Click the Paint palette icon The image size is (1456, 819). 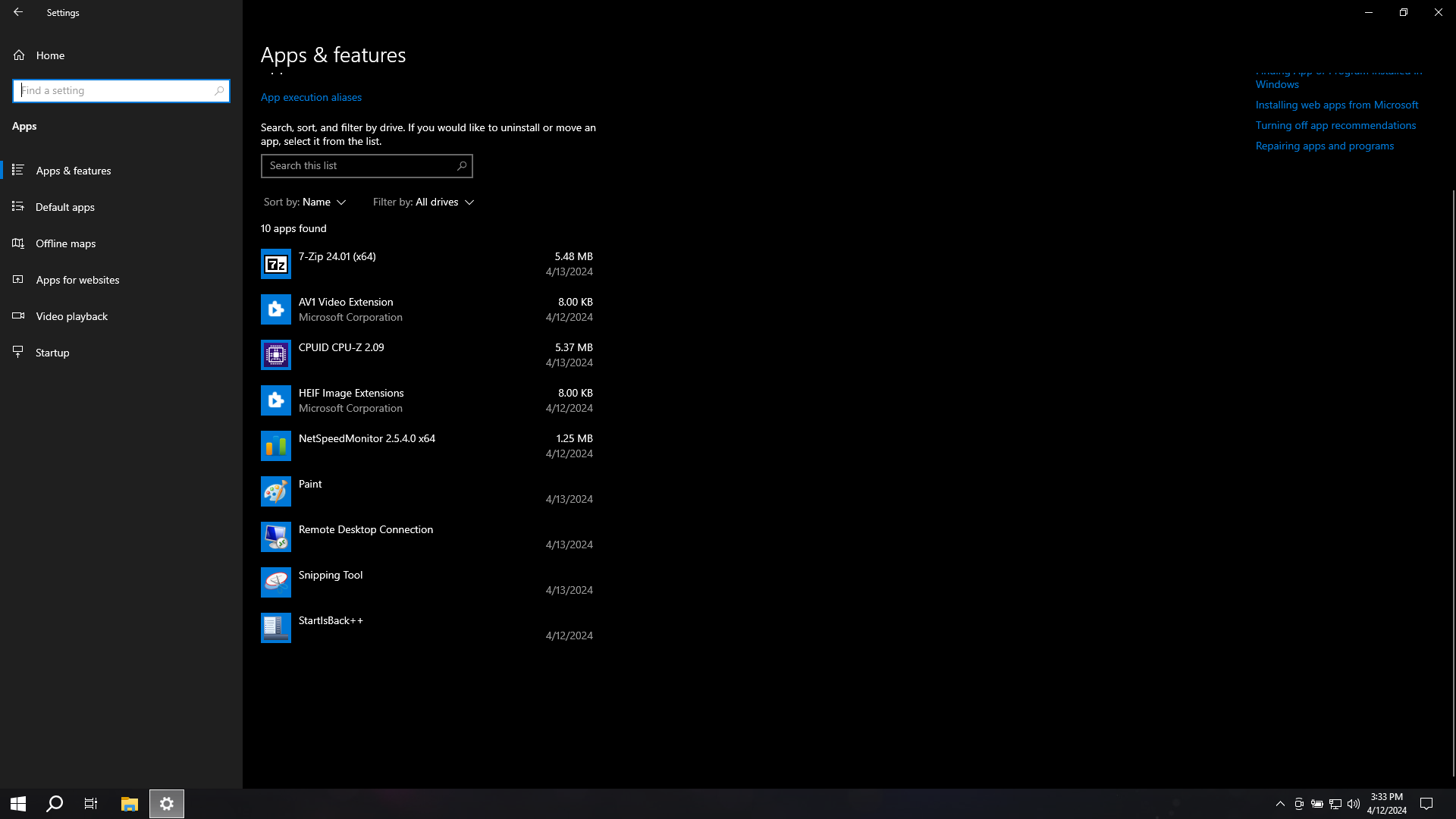click(275, 491)
